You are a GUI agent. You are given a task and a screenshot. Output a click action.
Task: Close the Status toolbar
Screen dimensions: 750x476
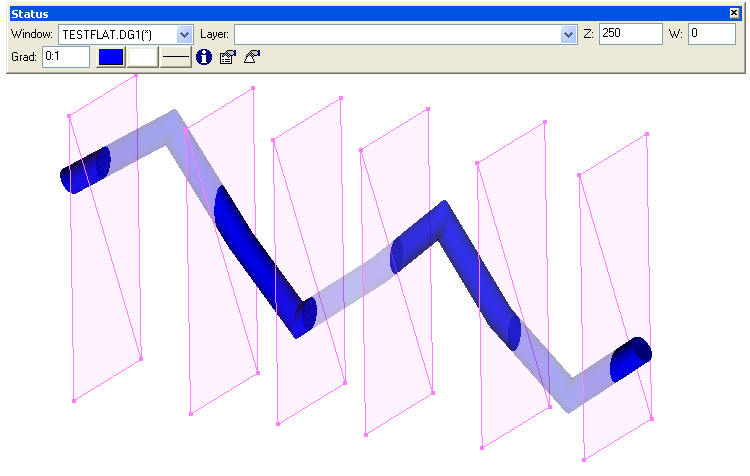point(734,13)
